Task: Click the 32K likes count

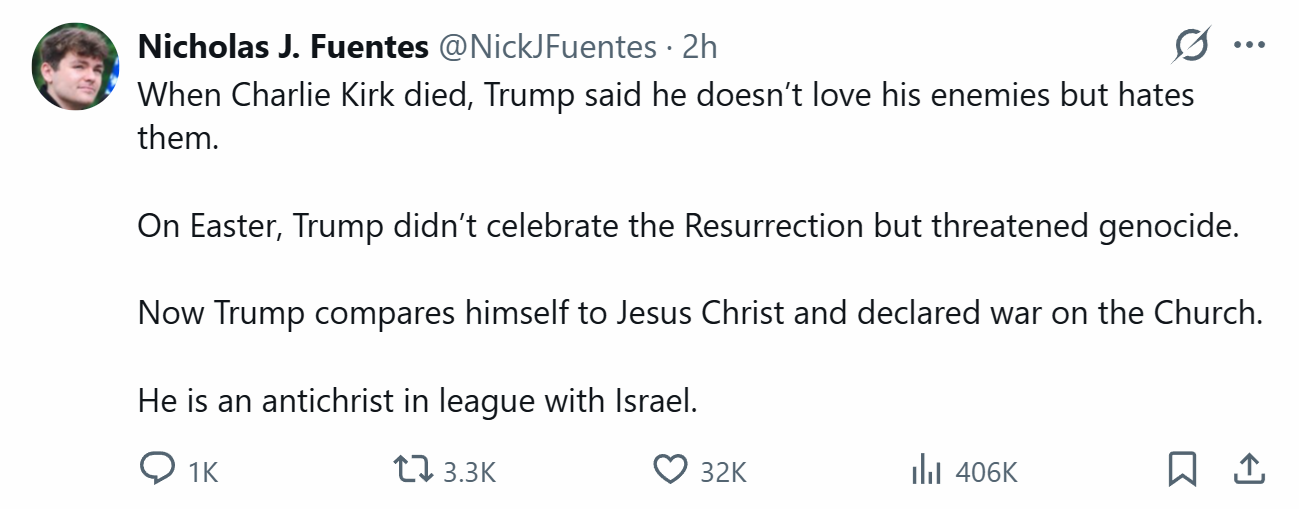Action: [723, 472]
